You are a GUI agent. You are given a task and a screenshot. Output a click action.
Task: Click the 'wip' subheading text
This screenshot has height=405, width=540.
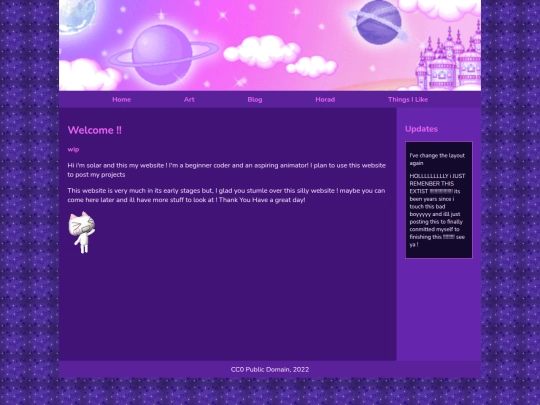[x=73, y=149]
